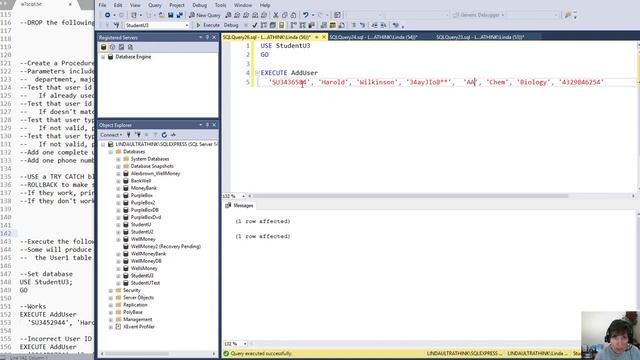The image size is (640, 360).
Task: Select WellMoney2 (Recovery Pending) database
Action: pyautogui.click(x=166, y=247)
